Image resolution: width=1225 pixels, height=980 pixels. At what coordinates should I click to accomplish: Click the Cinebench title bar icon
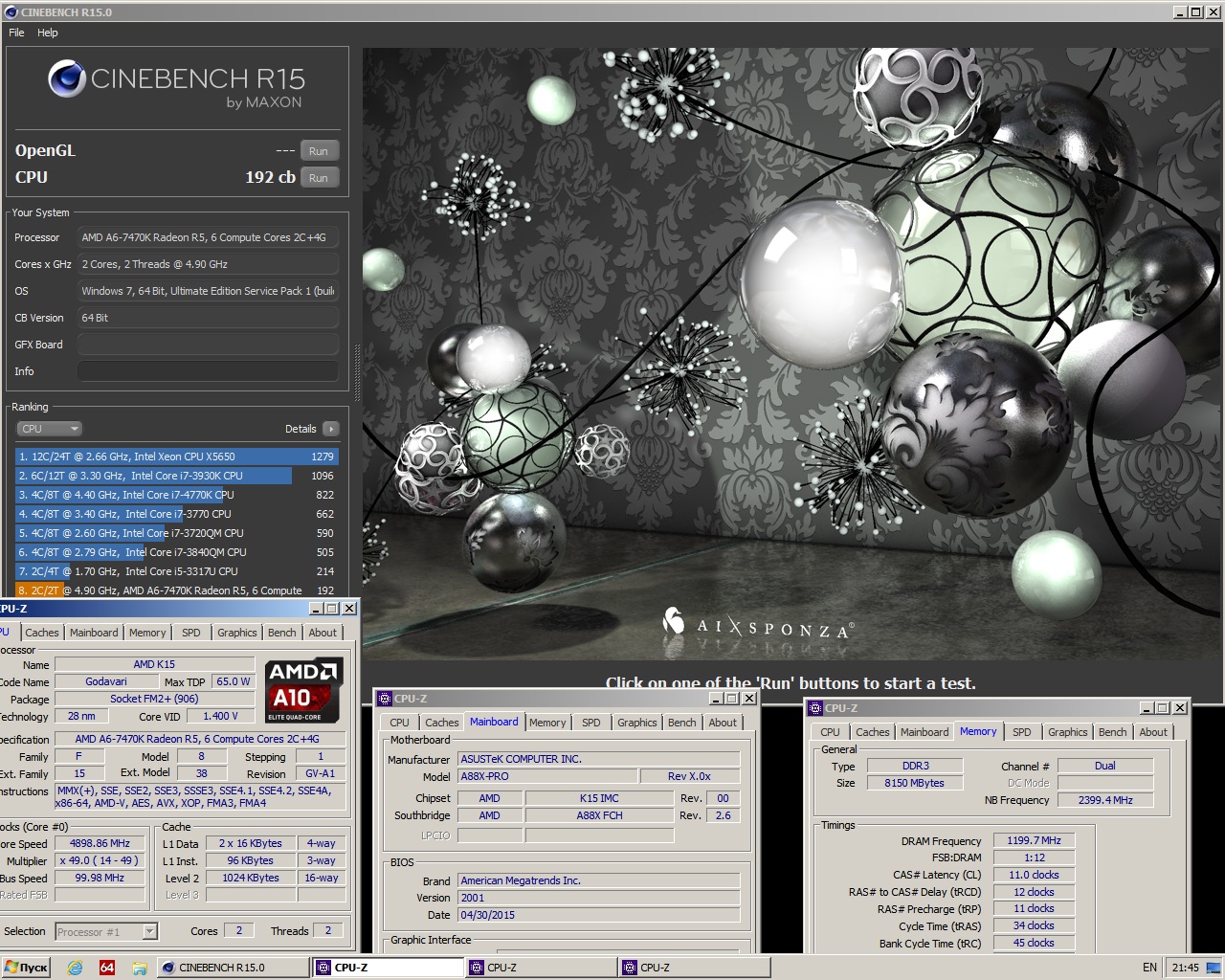click(x=11, y=12)
